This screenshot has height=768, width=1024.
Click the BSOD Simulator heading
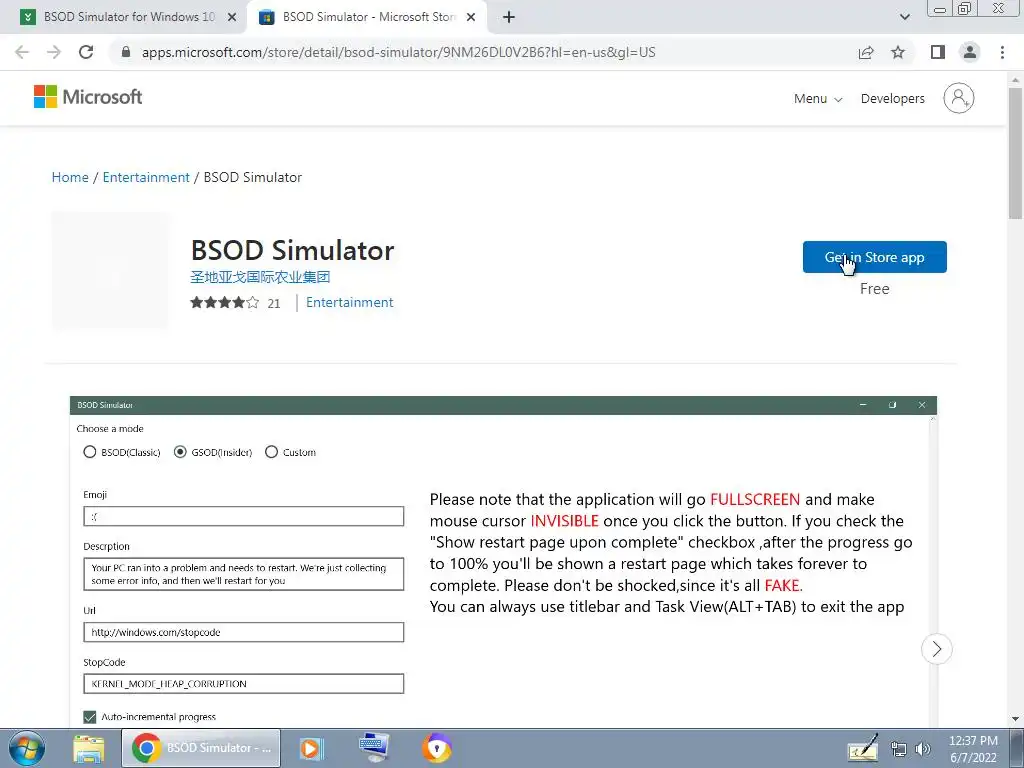click(x=293, y=250)
